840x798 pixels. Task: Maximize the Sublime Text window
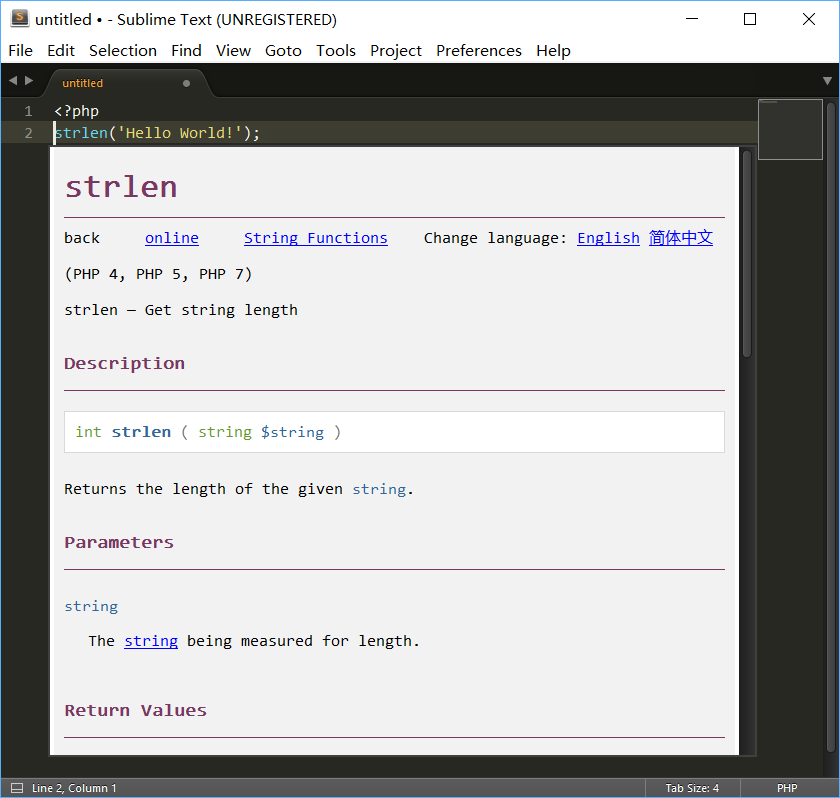(750, 19)
